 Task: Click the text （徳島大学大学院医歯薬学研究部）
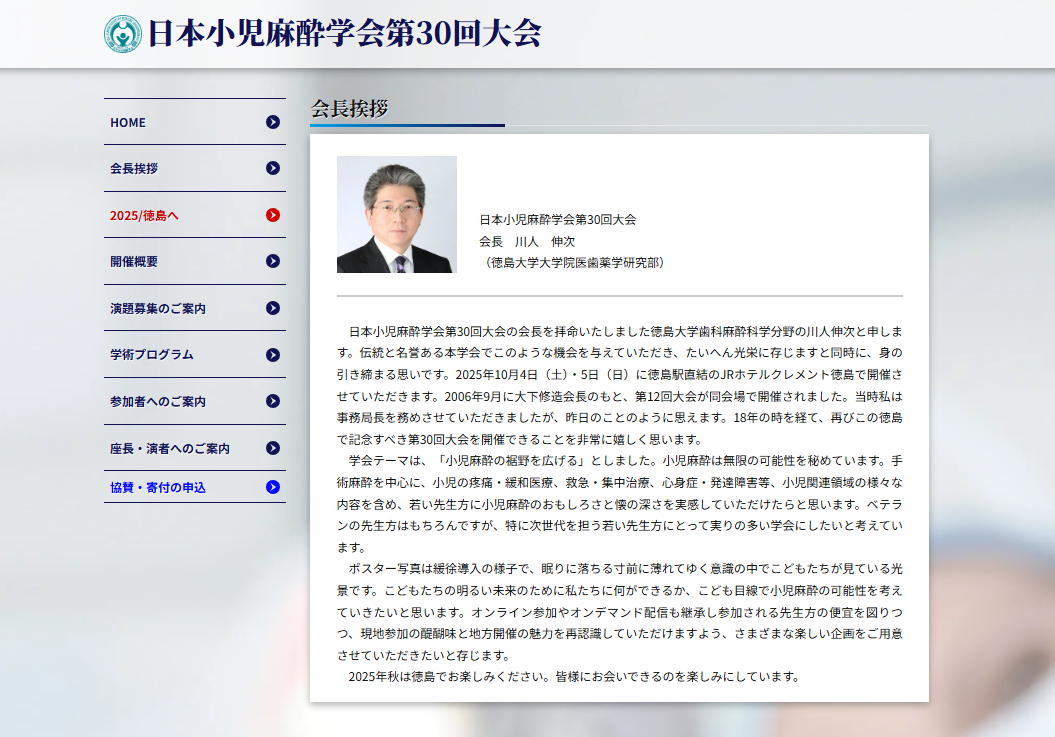574,262
